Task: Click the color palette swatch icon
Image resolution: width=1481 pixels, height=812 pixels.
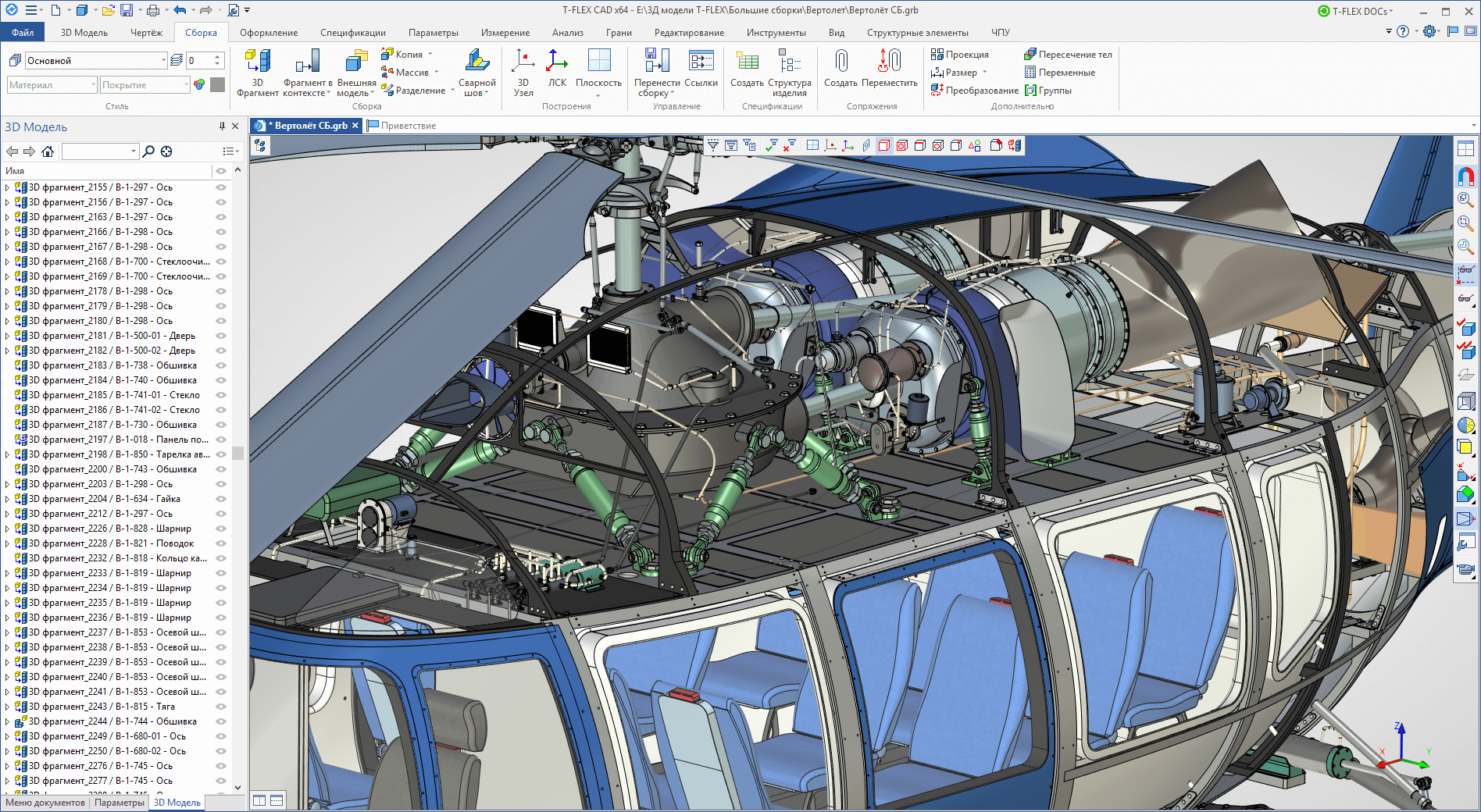Action: pyautogui.click(x=199, y=84)
